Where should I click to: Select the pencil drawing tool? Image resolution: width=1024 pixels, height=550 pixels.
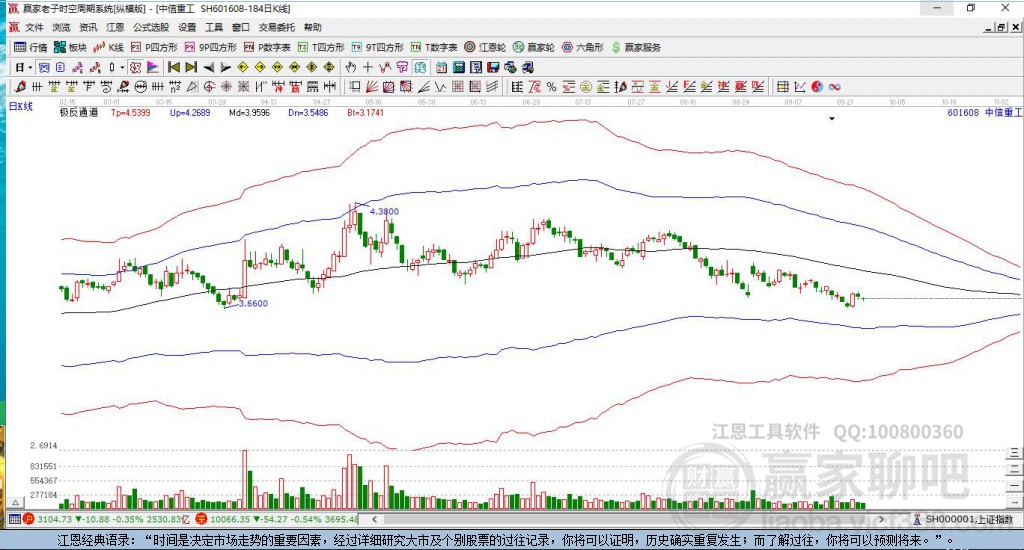coord(20,86)
